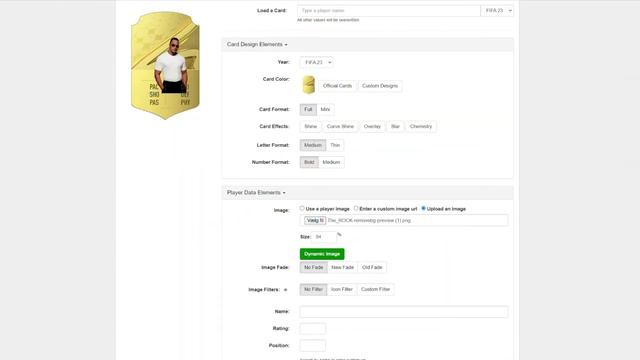Click the image Size input field
Image resolution: width=640 pixels, height=360 pixels.
324,237
